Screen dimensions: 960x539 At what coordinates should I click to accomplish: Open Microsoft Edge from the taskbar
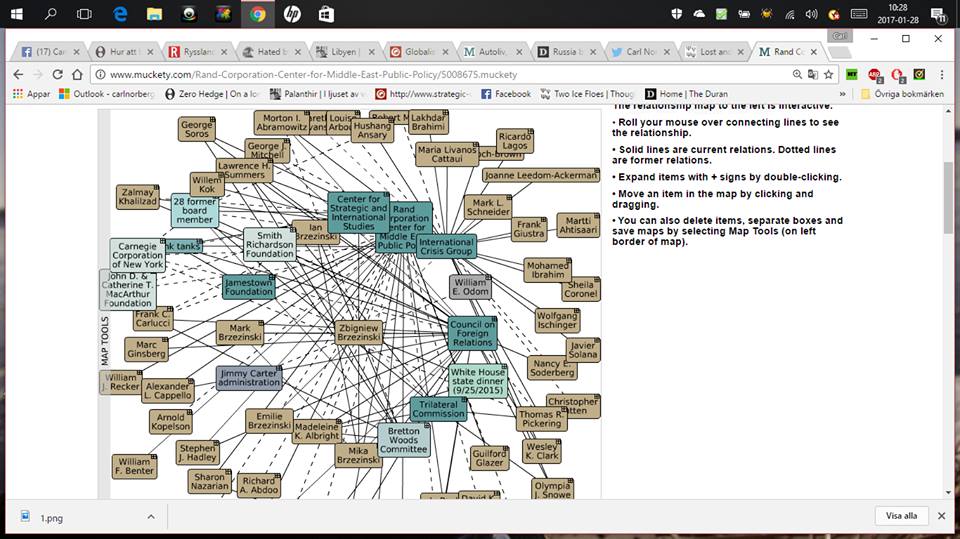pos(120,14)
